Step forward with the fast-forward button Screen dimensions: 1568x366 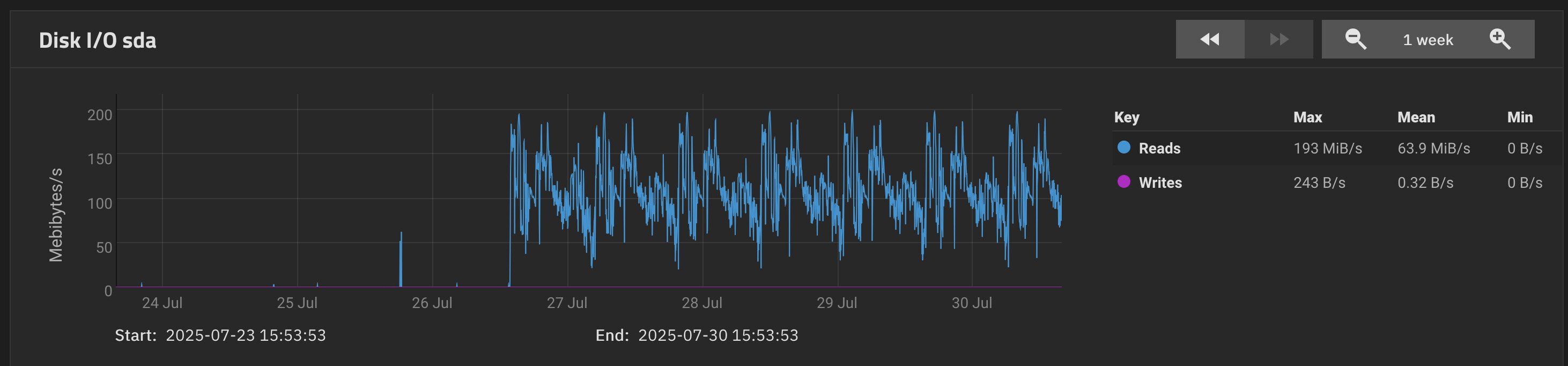1279,40
